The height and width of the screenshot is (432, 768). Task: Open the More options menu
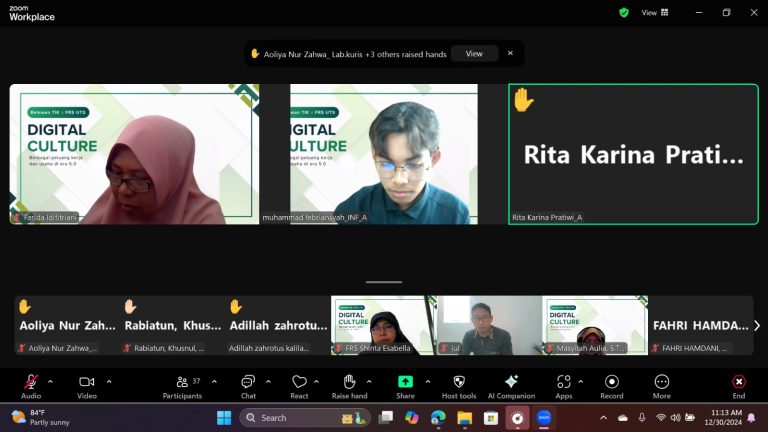[x=662, y=386]
